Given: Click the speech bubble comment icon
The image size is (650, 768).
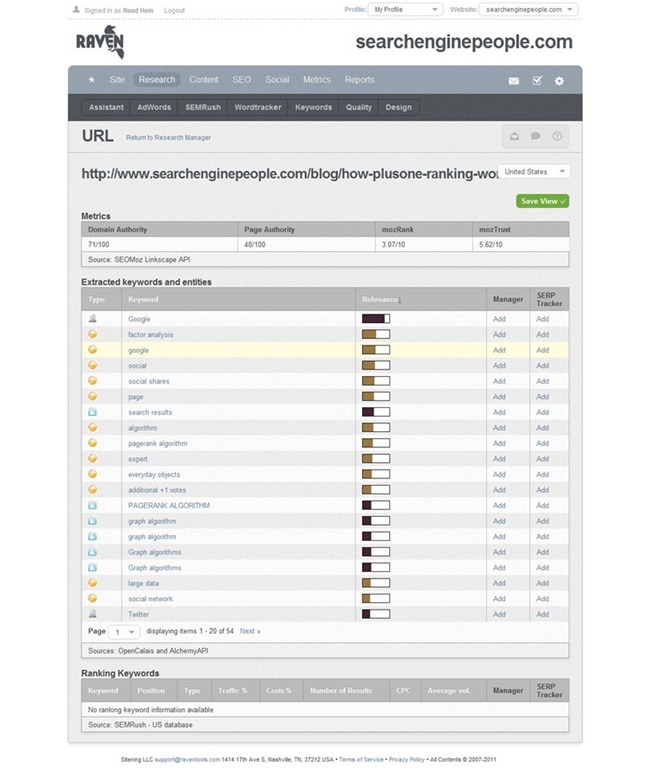Looking at the screenshot, I should (536, 136).
